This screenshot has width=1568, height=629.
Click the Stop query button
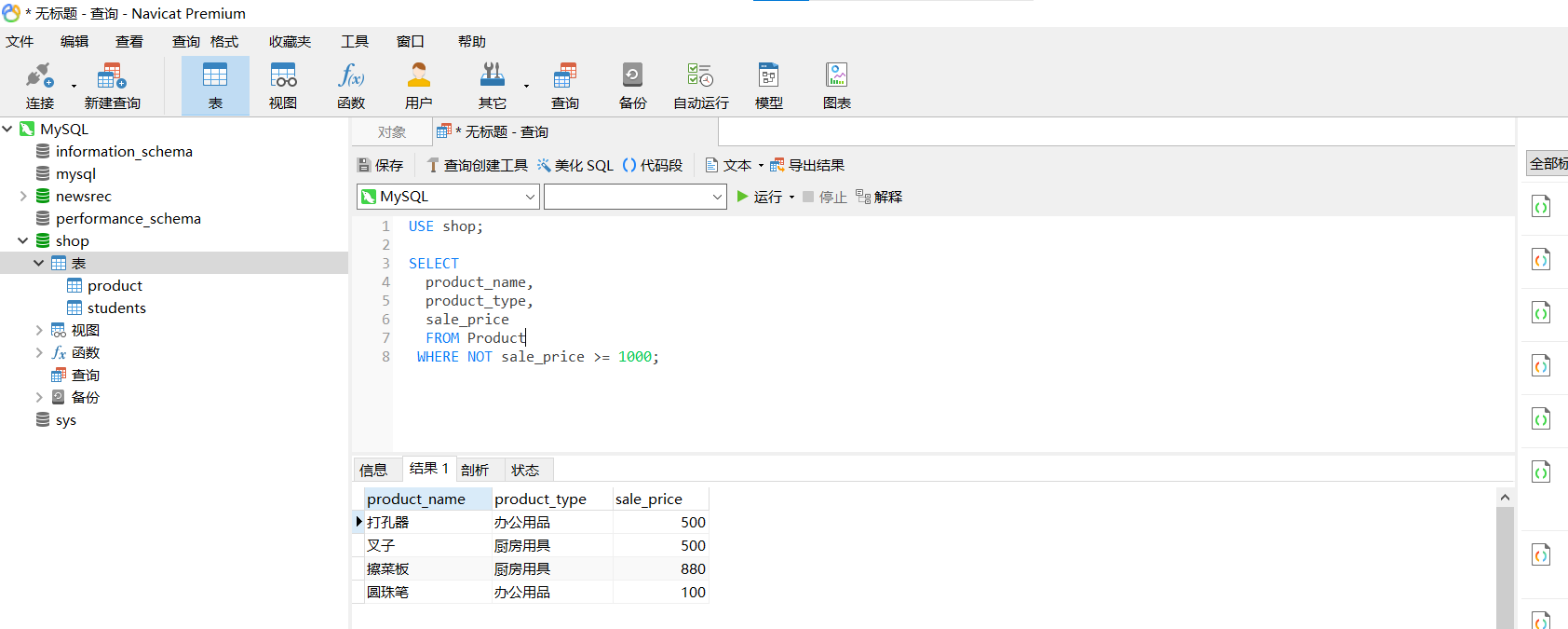tap(824, 197)
